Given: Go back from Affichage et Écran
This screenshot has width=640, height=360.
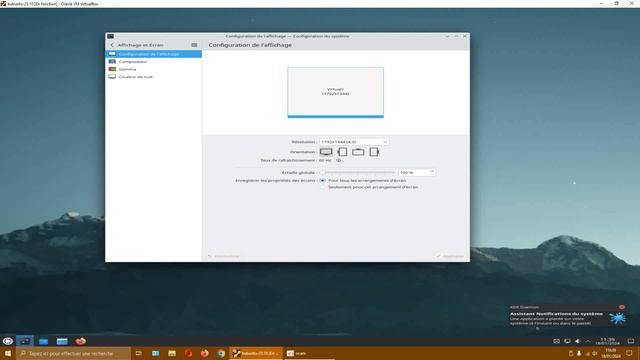Looking at the screenshot, I should click(112, 45).
